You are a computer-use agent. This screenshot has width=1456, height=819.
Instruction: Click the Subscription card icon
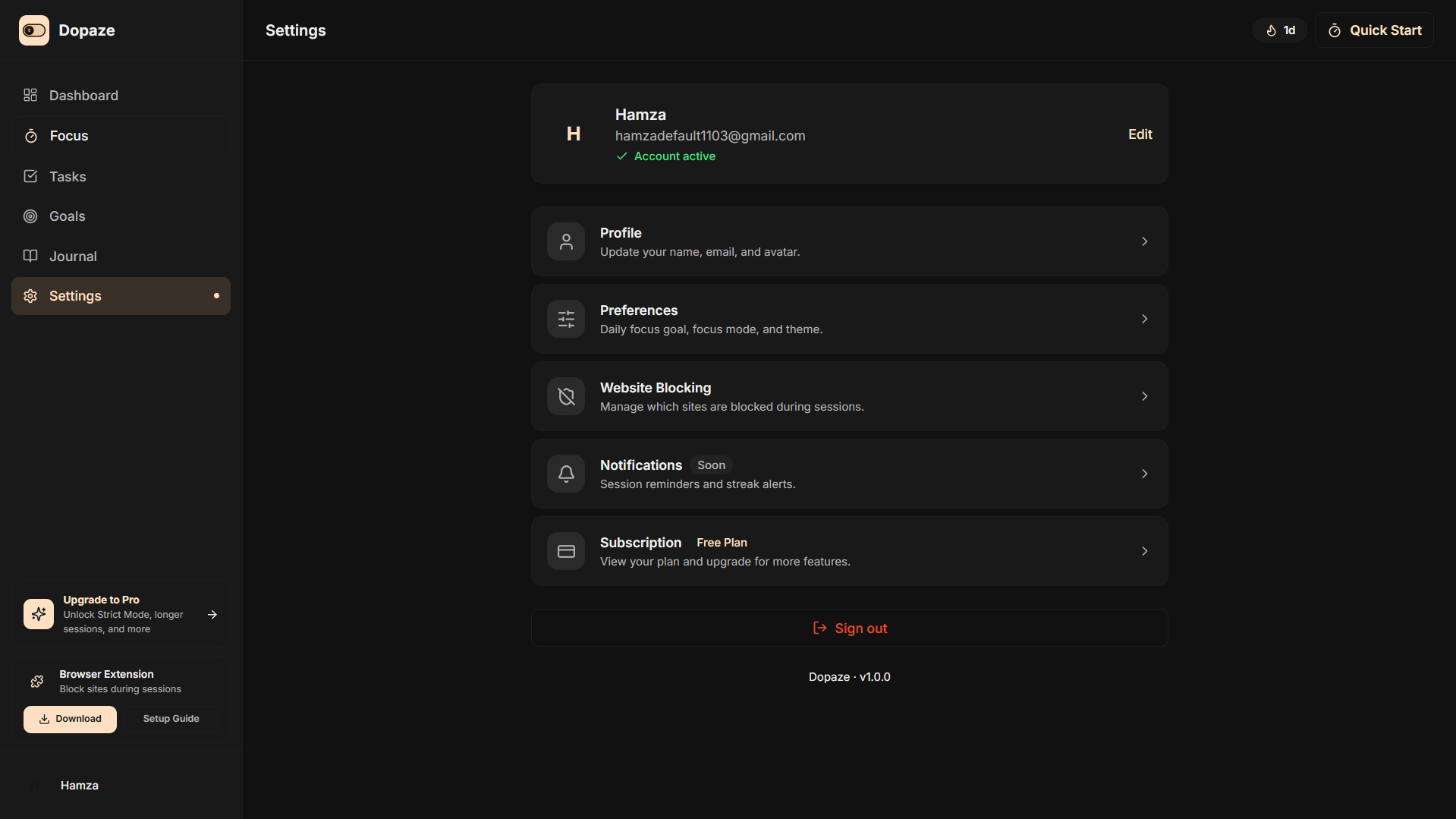pyautogui.click(x=566, y=551)
